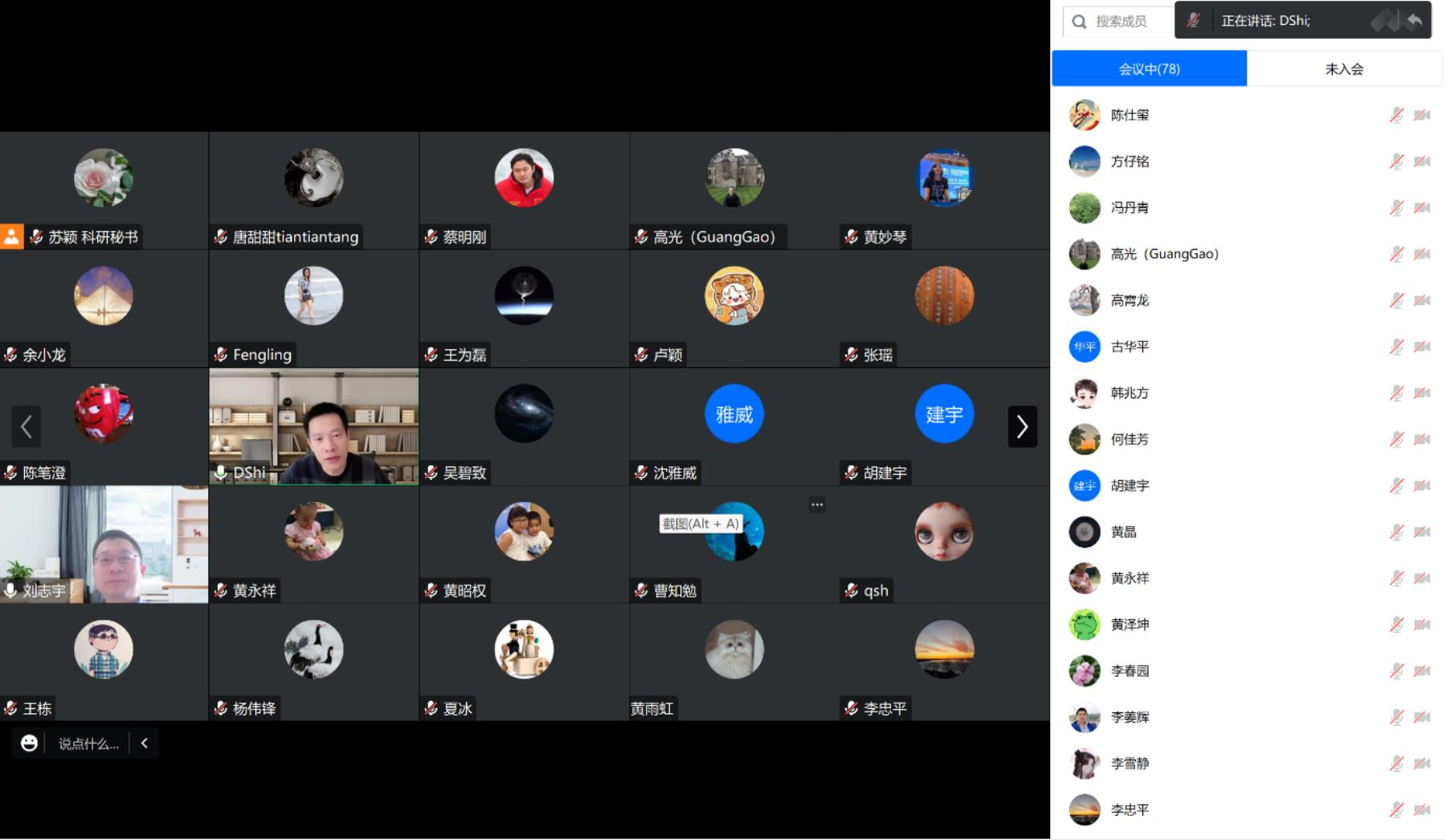
Task: Click the emoji smiley icon in chat bar
Action: click(x=30, y=744)
